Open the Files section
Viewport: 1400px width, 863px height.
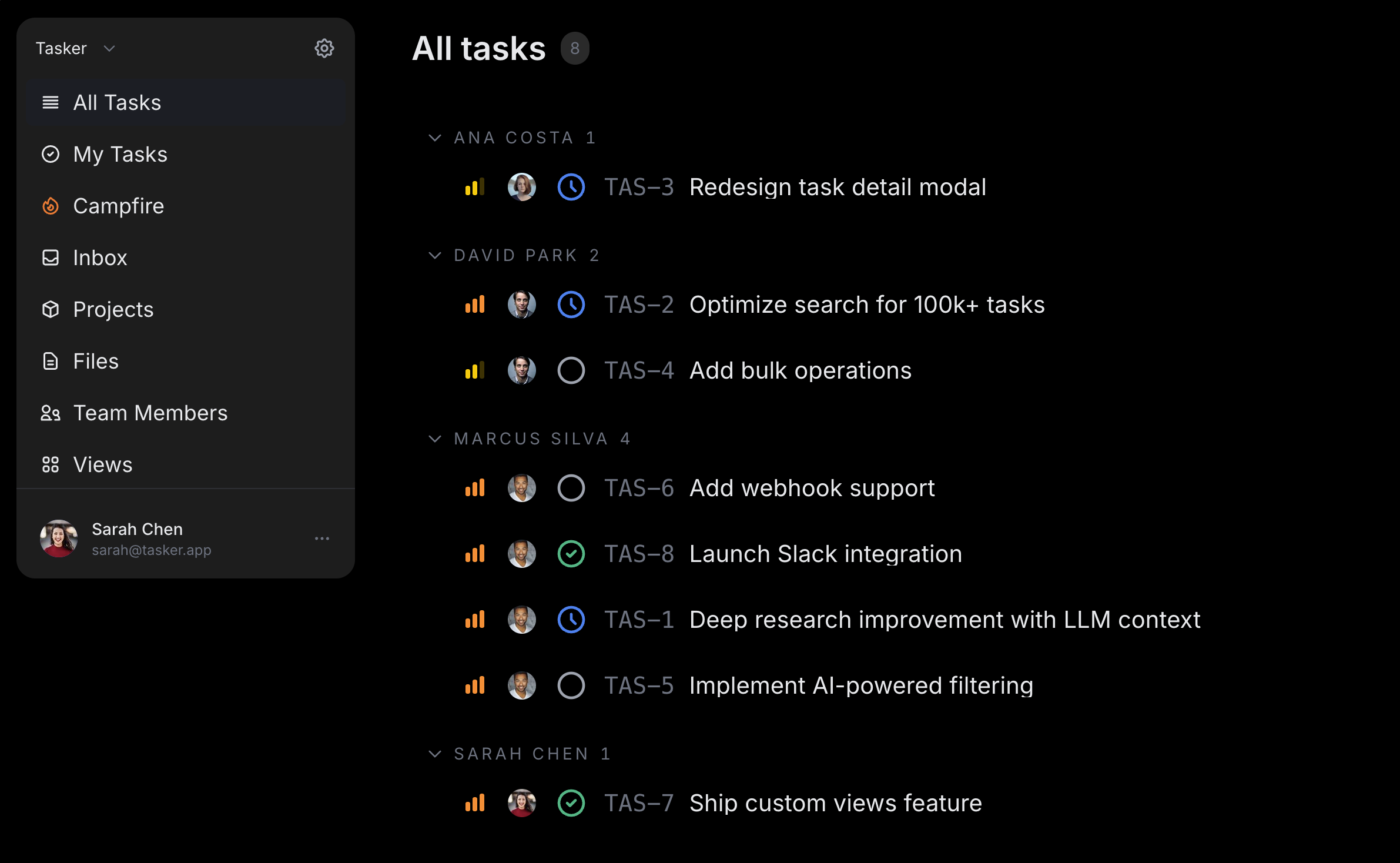pyautogui.click(x=95, y=361)
